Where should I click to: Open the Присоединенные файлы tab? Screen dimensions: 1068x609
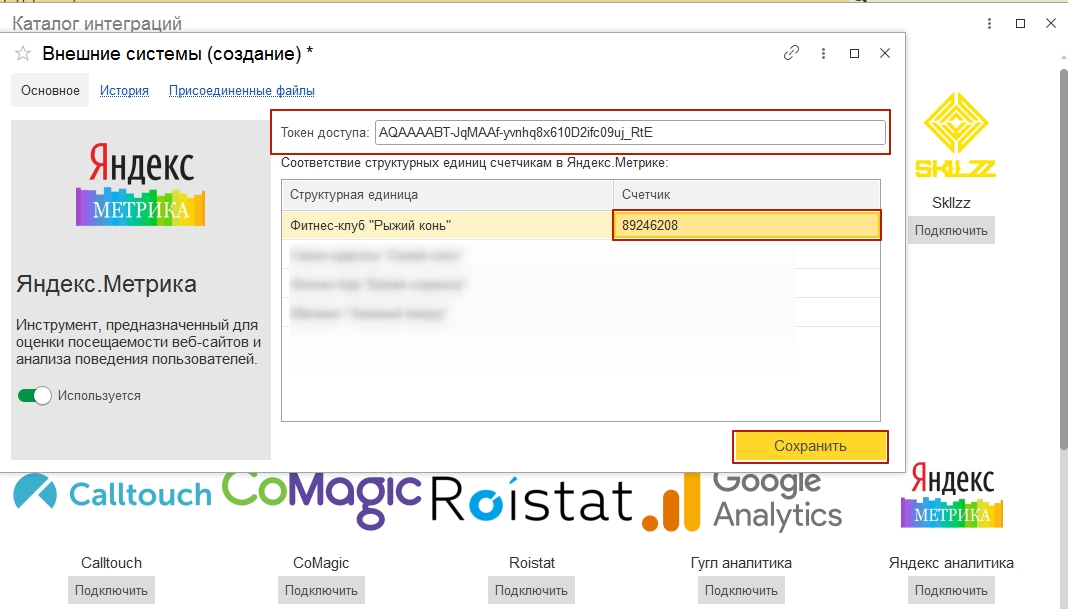242,91
